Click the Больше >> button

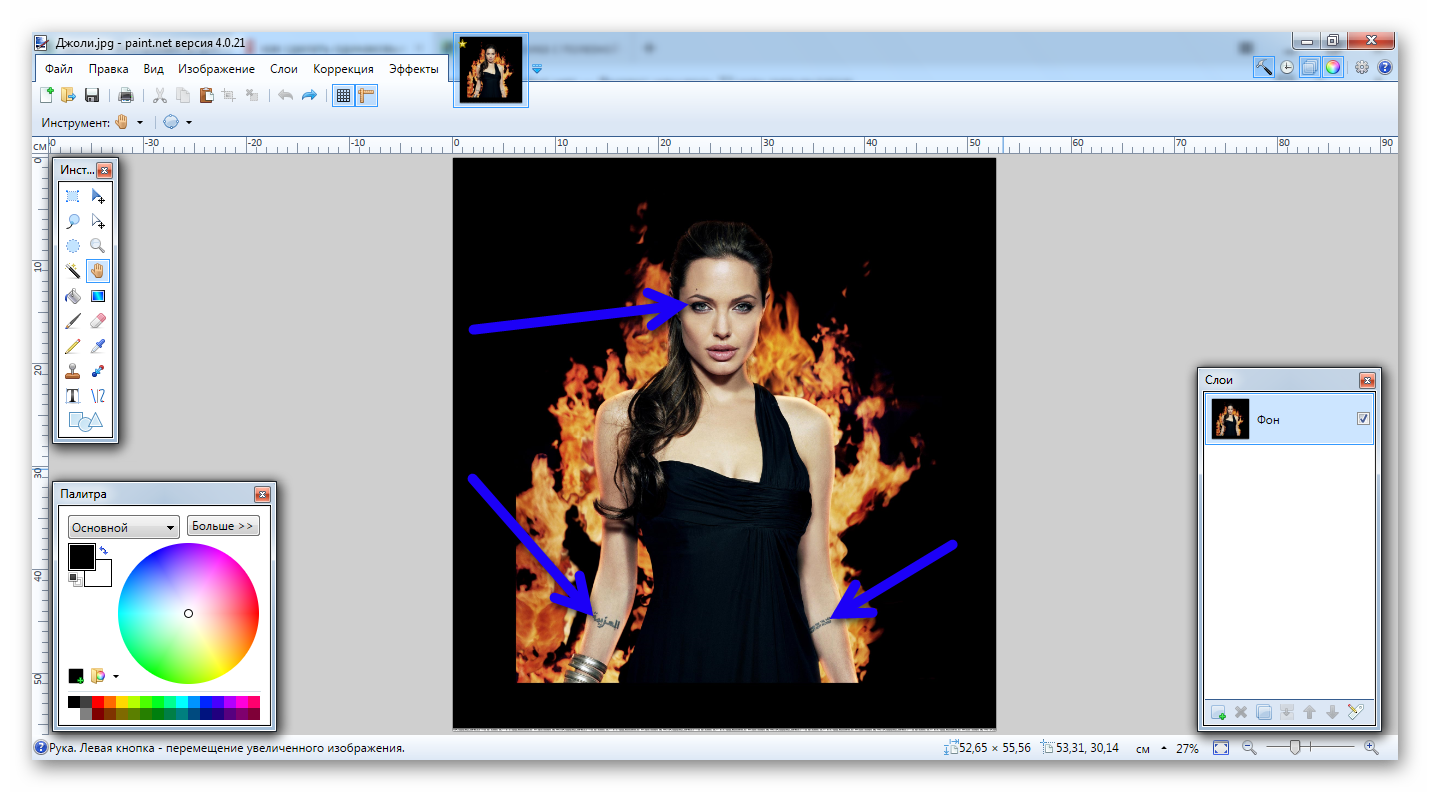pos(222,526)
